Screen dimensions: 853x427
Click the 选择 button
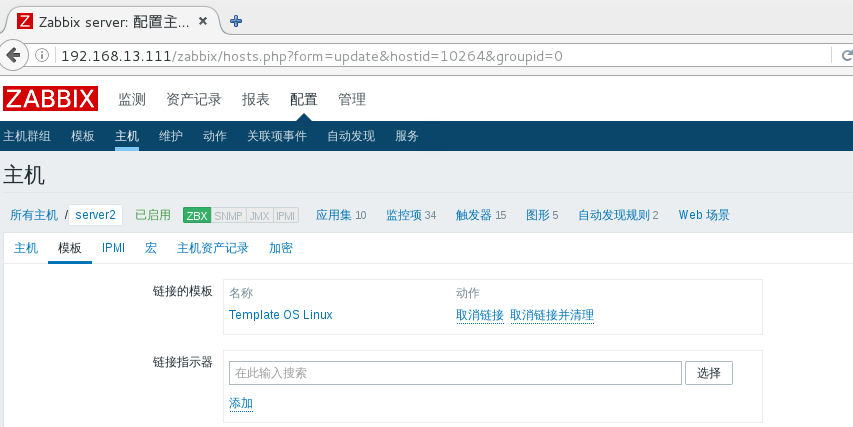(709, 373)
